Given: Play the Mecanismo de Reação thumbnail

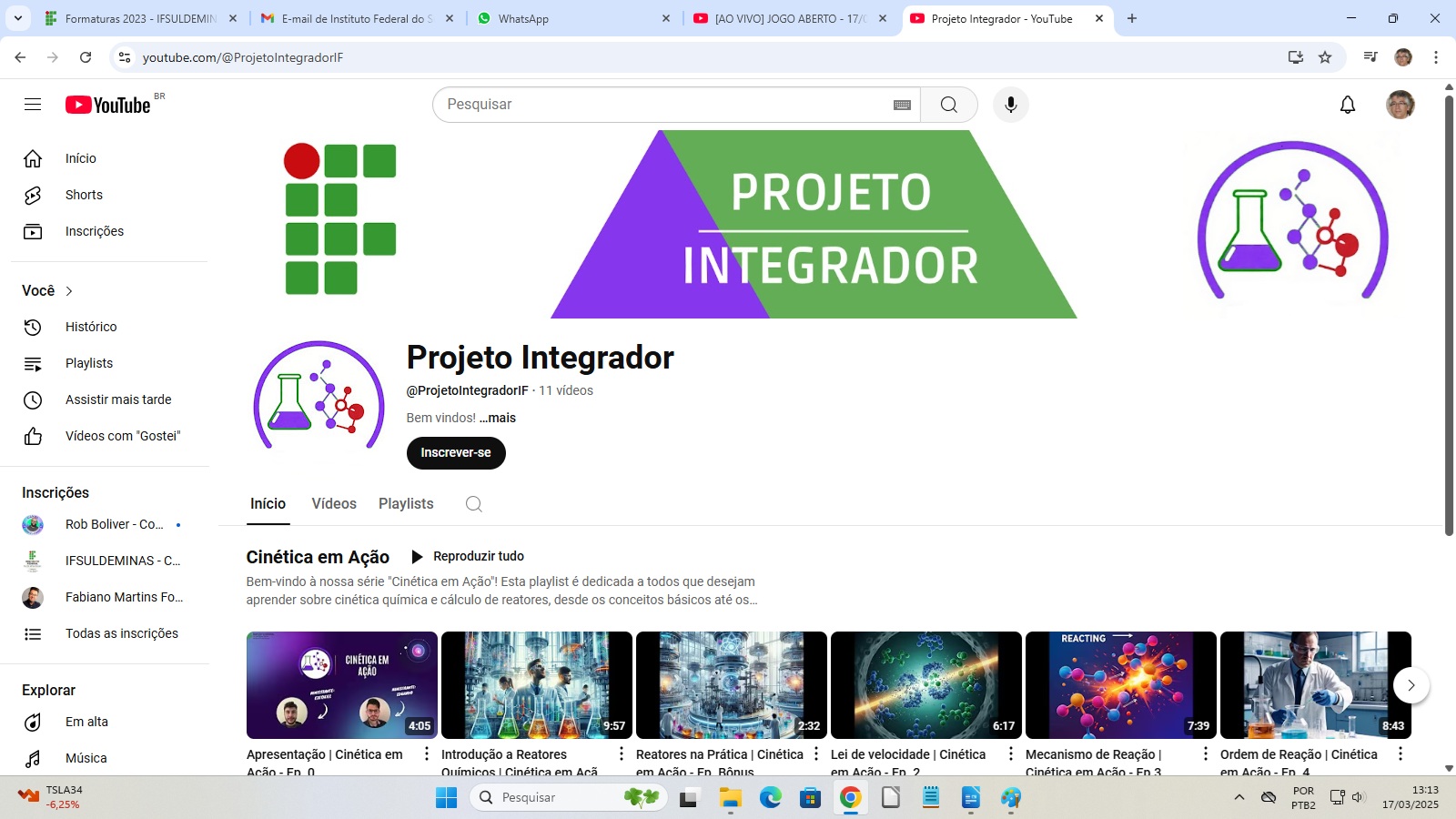Looking at the screenshot, I should 1121,685.
